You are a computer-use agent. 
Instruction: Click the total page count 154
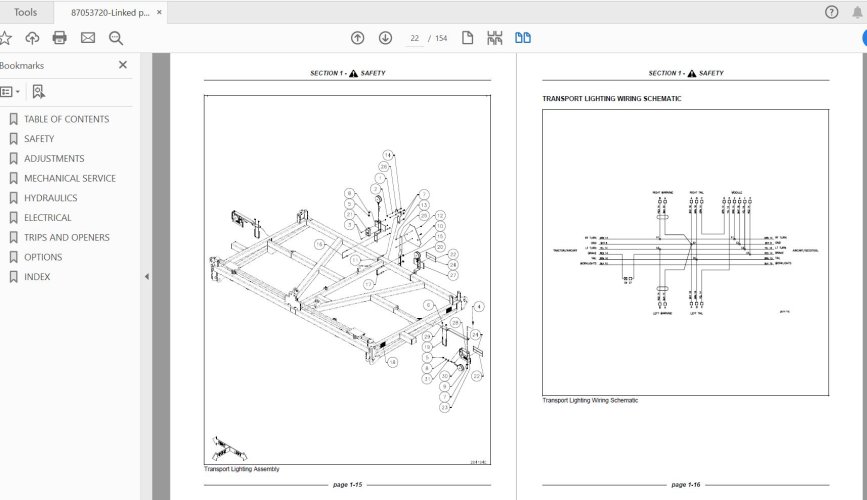tap(441, 38)
